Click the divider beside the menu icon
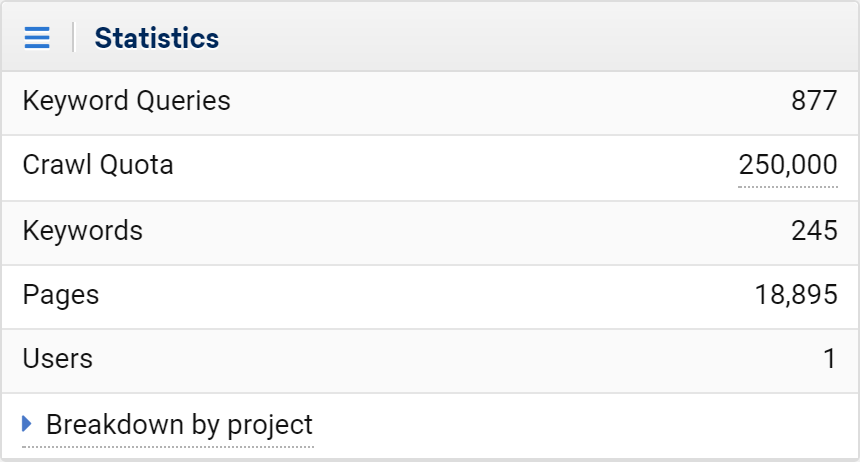The image size is (860, 462). [73, 37]
